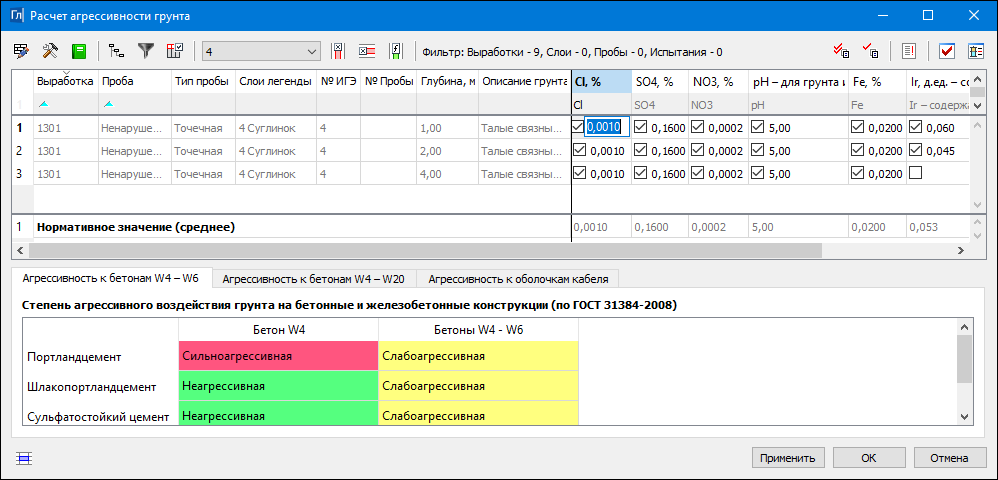Uncheck SO4 checkbox in row 1
This screenshot has width=998, height=480.
coord(640,127)
